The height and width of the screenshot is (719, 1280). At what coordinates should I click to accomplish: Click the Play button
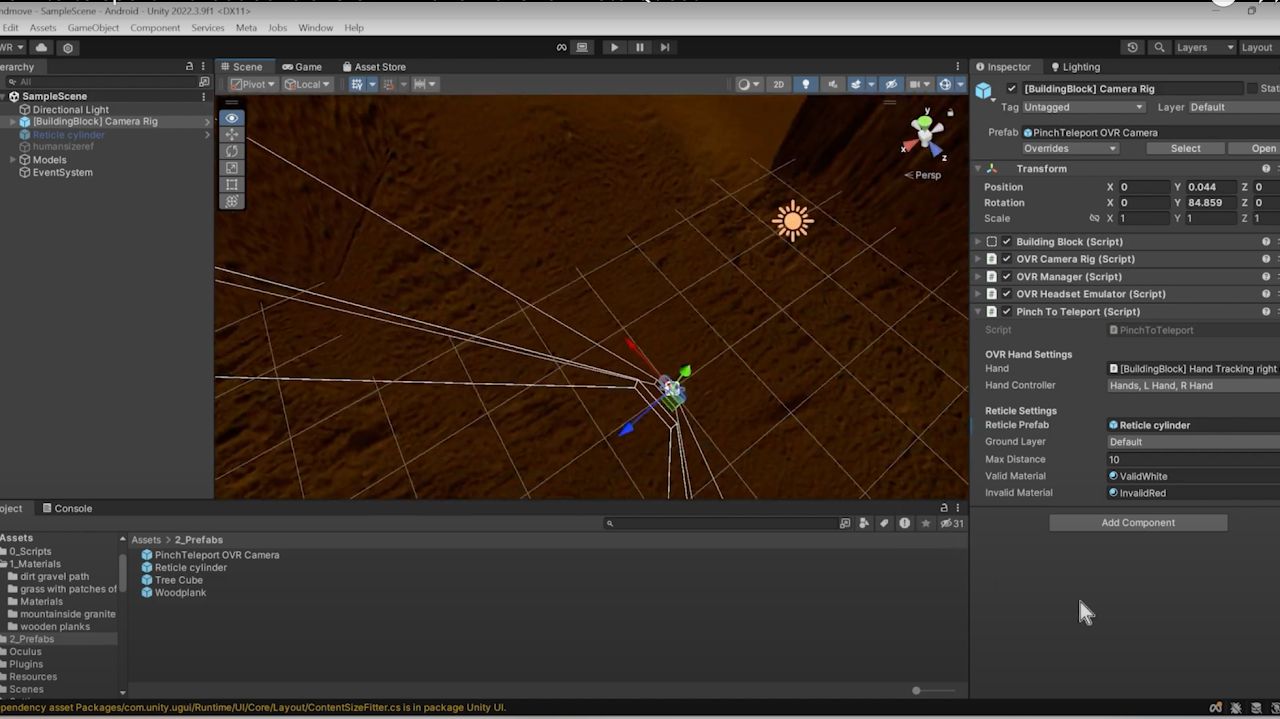(614, 47)
